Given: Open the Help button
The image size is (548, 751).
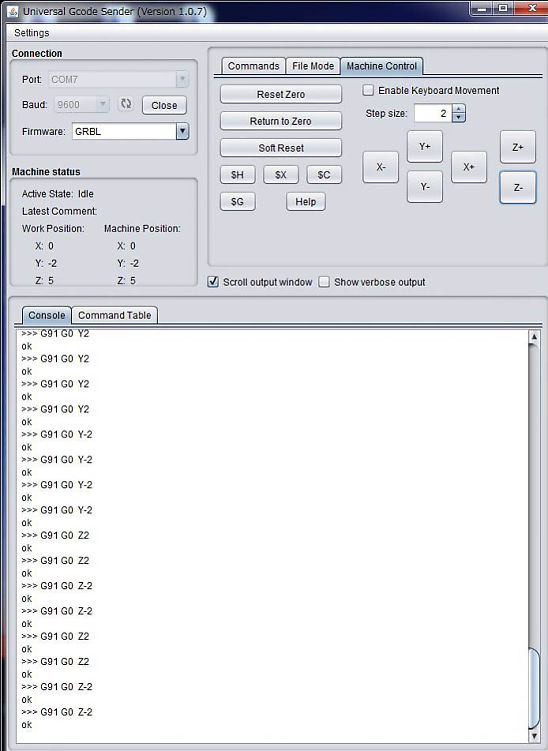Looking at the screenshot, I should pos(306,202).
